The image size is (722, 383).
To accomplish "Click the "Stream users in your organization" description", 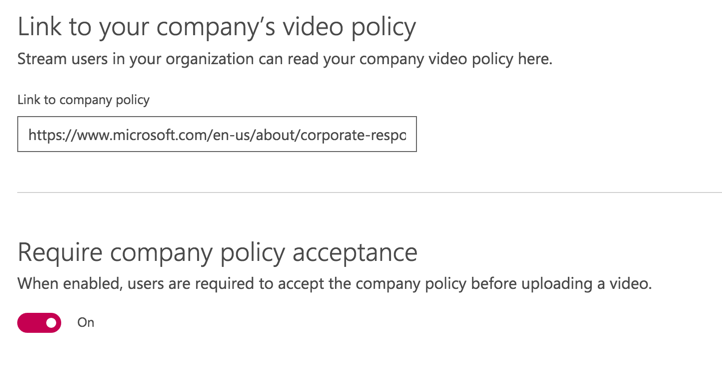I will point(285,59).
